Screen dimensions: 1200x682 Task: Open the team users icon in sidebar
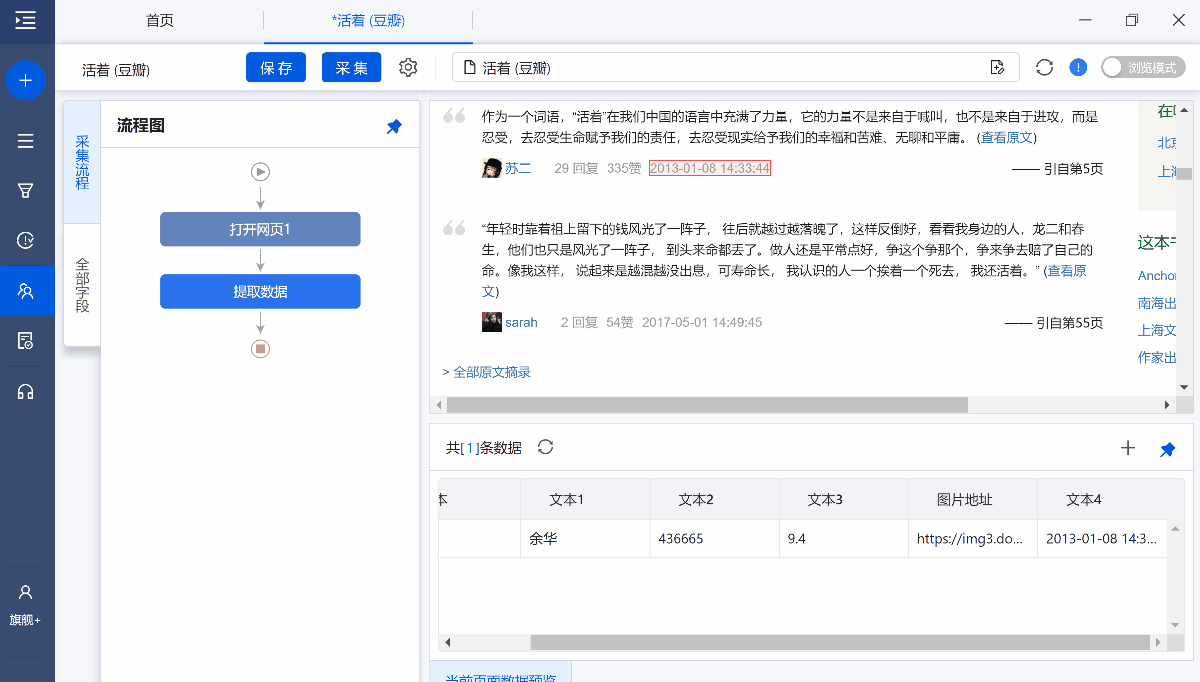26,291
